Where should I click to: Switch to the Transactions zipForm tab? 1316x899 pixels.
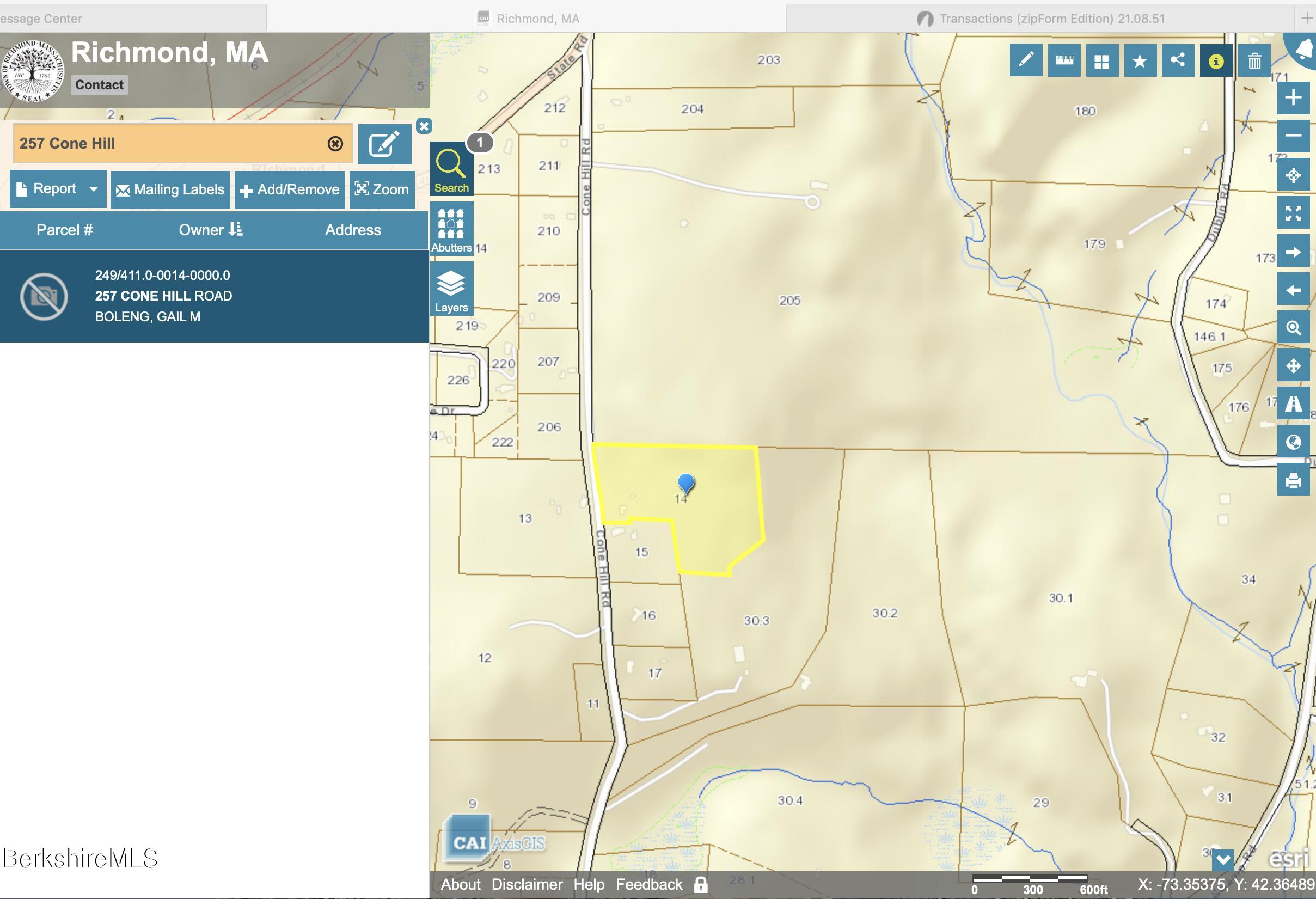[1041, 19]
